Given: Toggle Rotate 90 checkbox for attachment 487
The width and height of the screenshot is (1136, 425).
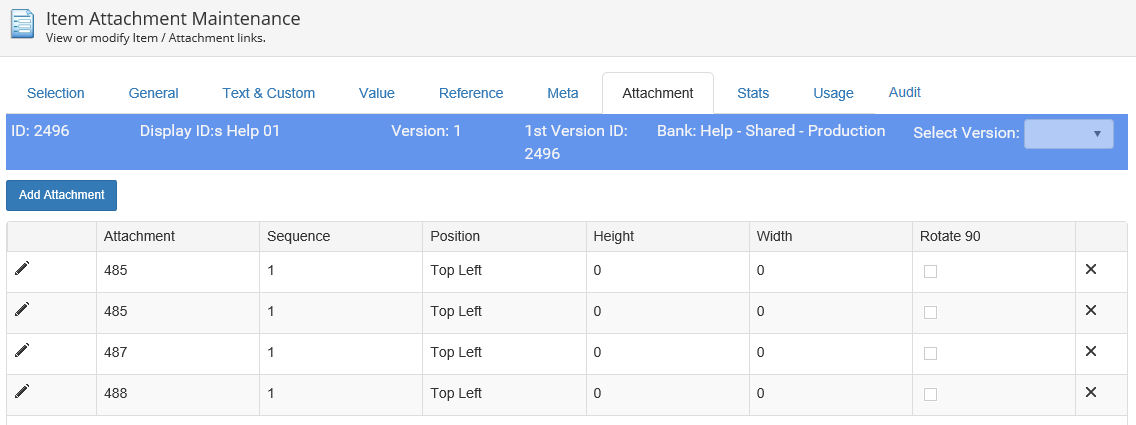Looking at the screenshot, I should pos(930,353).
